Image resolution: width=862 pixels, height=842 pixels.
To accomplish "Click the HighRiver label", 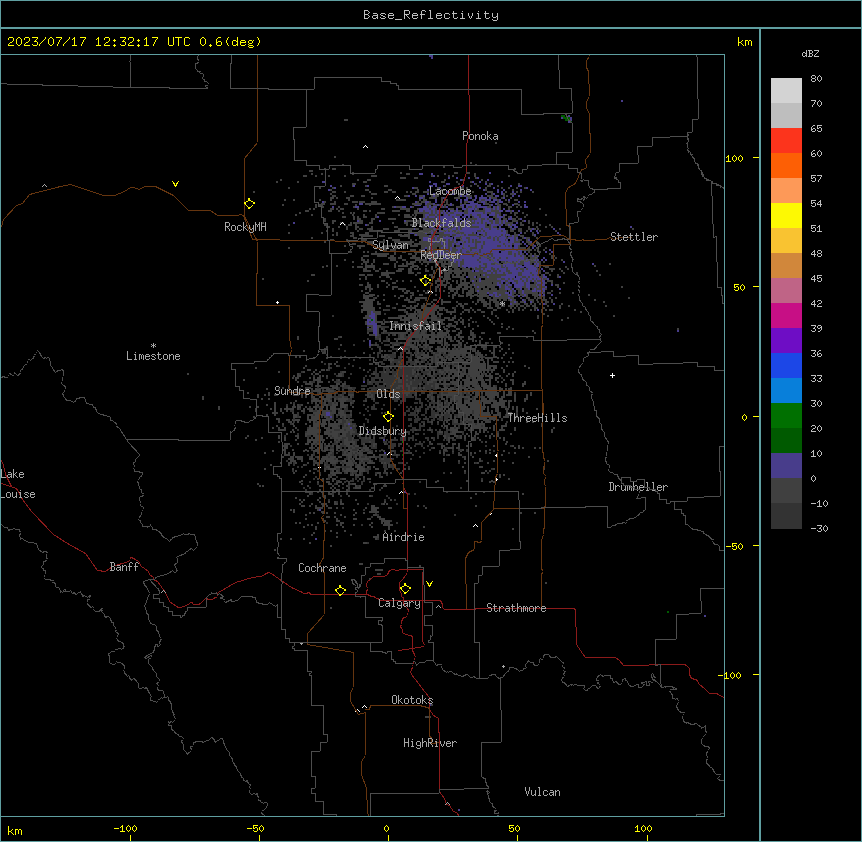I will (x=430, y=743).
